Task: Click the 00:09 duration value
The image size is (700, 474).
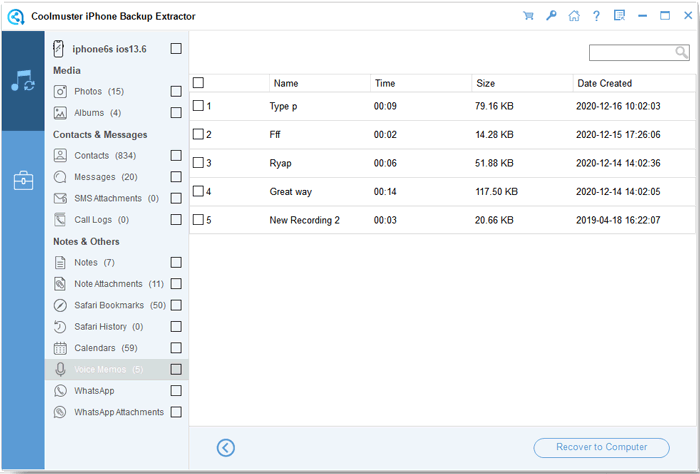Action: [x=385, y=106]
